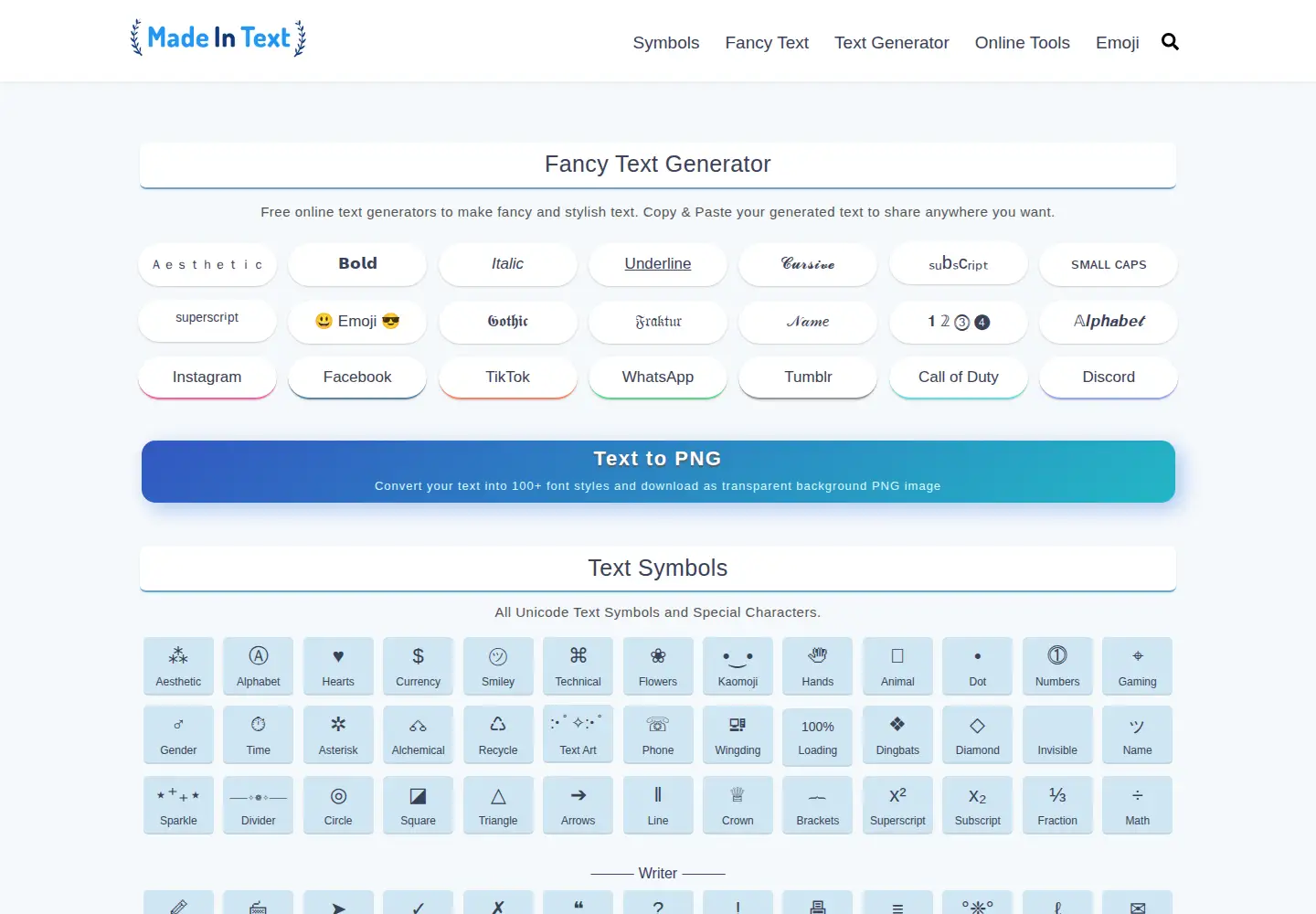The image size is (1316, 914).
Task: Open the Symbols menu
Action: 666,43
